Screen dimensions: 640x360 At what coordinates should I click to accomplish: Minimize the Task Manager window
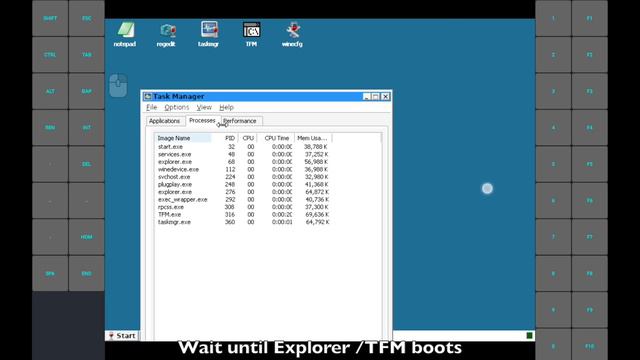click(x=367, y=96)
